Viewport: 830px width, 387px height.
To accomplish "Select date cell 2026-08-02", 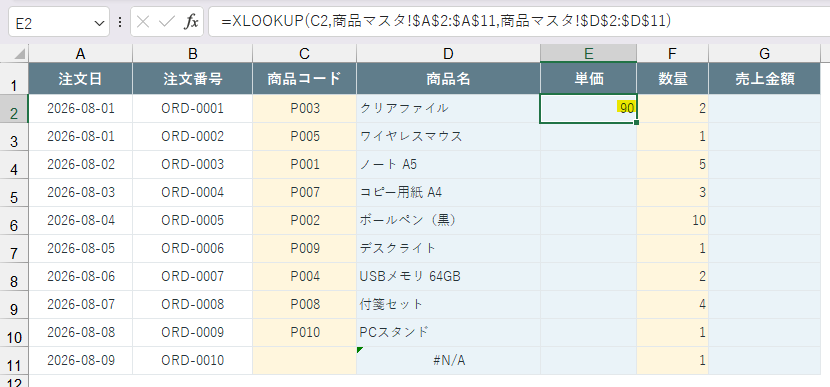I will pos(80,165).
